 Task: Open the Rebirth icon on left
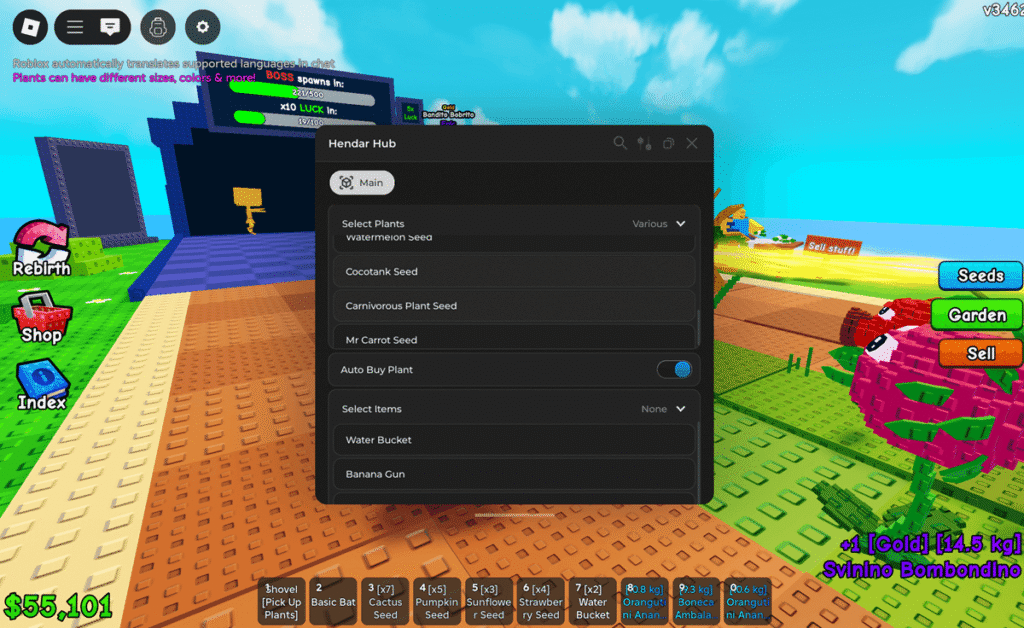coord(41,249)
